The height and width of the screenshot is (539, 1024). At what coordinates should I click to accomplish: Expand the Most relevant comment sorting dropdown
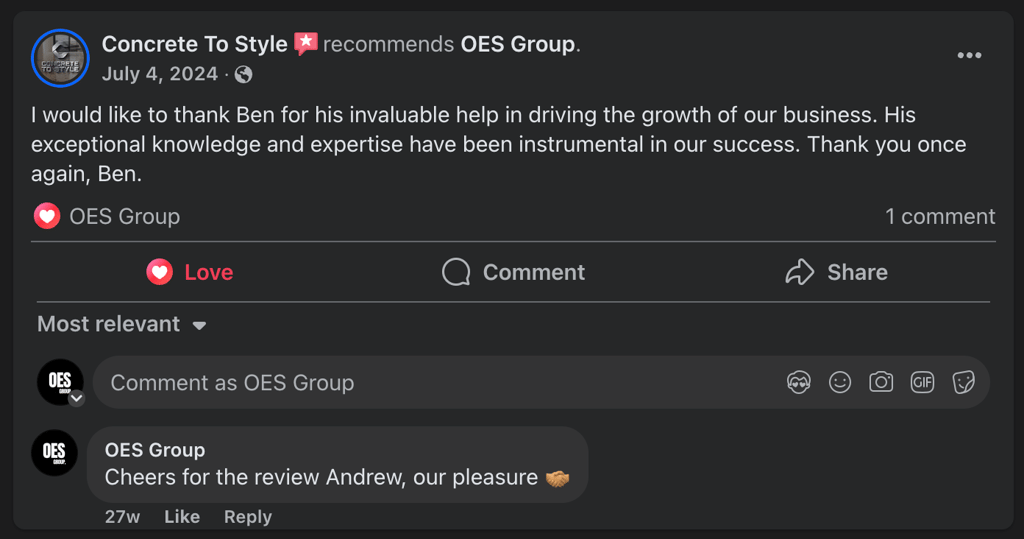[x=122, y=325]
